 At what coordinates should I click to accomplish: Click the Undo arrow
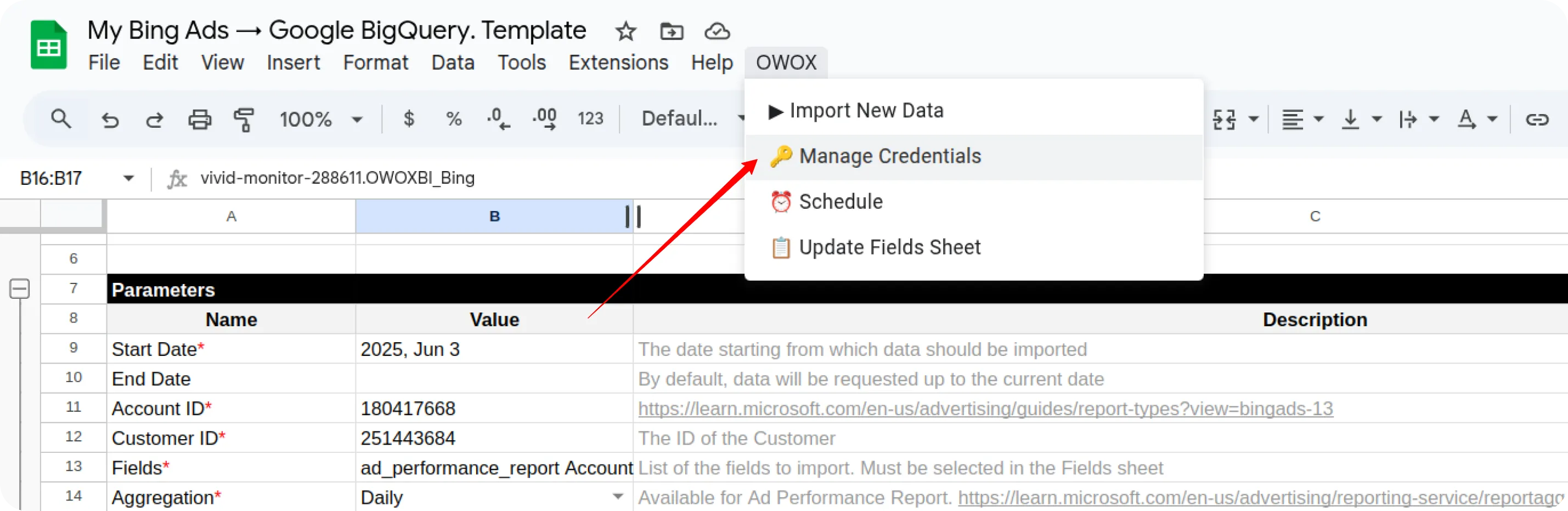[x=110, y=118]
